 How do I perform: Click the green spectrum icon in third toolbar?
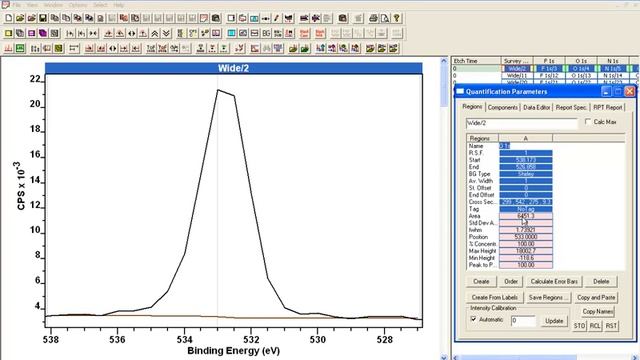click(x=20, y=48)
